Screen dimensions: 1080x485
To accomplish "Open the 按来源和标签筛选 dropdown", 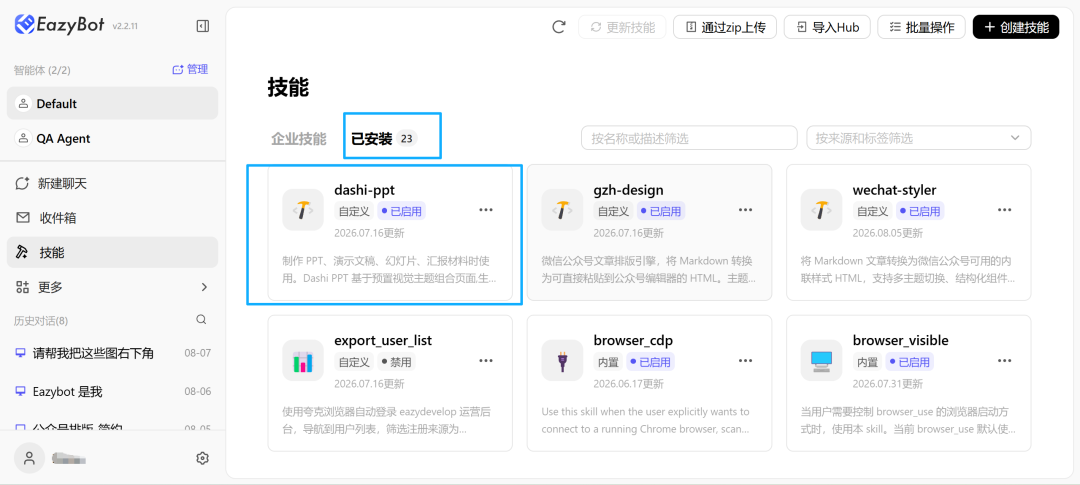I will click(919, 138).
